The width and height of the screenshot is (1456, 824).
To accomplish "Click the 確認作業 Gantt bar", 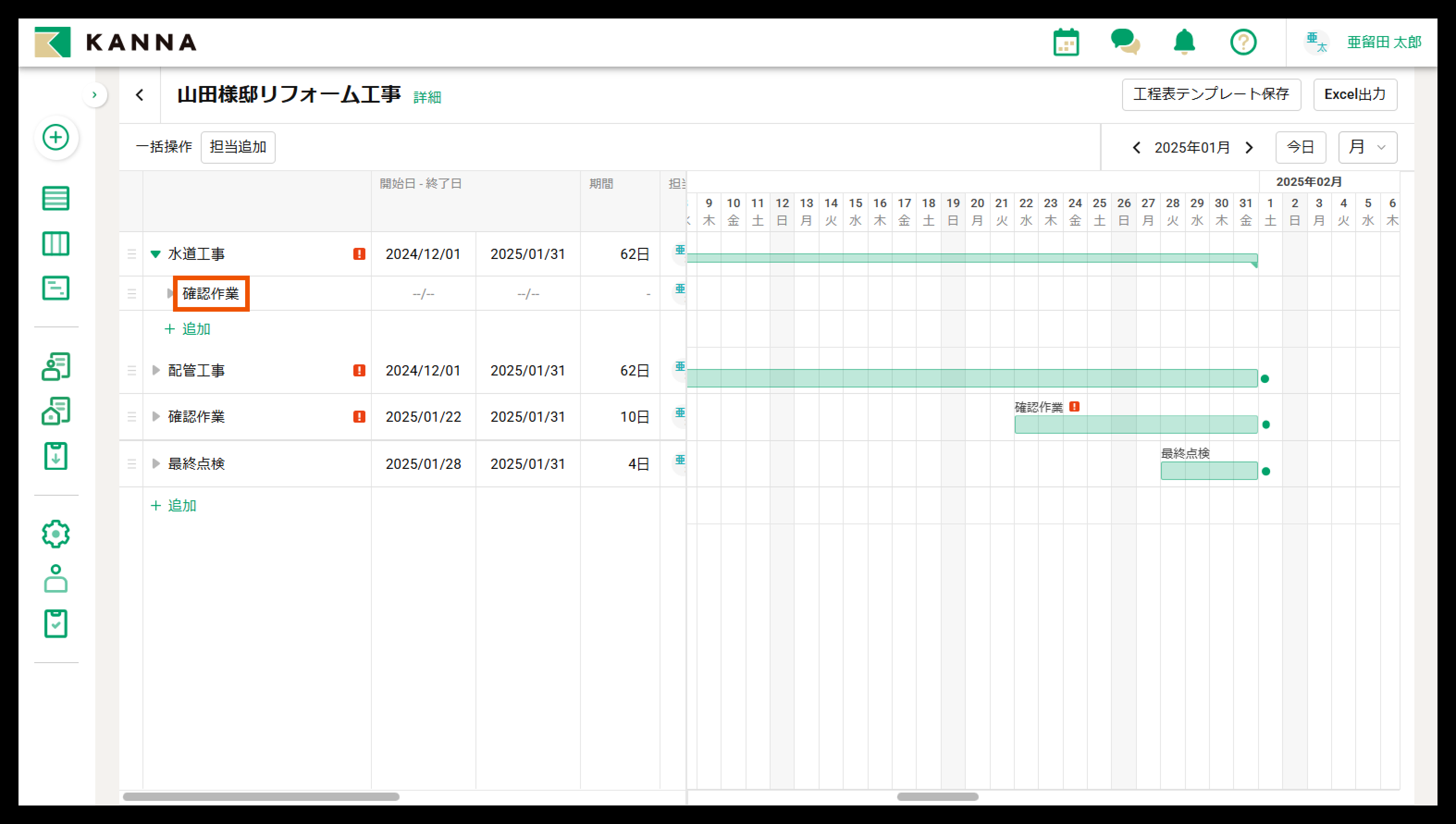I will click(x=1135, y=424).
